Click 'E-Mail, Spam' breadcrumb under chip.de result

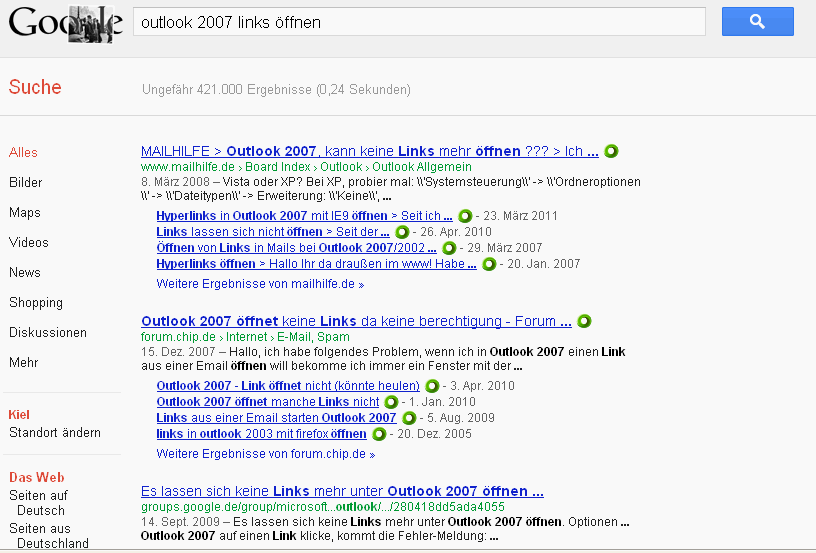(313, 337)
